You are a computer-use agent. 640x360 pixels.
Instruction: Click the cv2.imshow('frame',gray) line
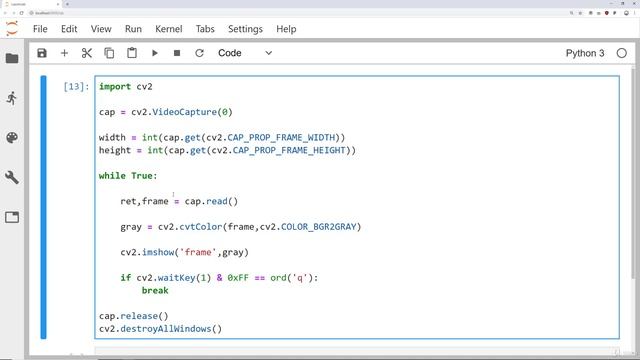tap(184, 252)
